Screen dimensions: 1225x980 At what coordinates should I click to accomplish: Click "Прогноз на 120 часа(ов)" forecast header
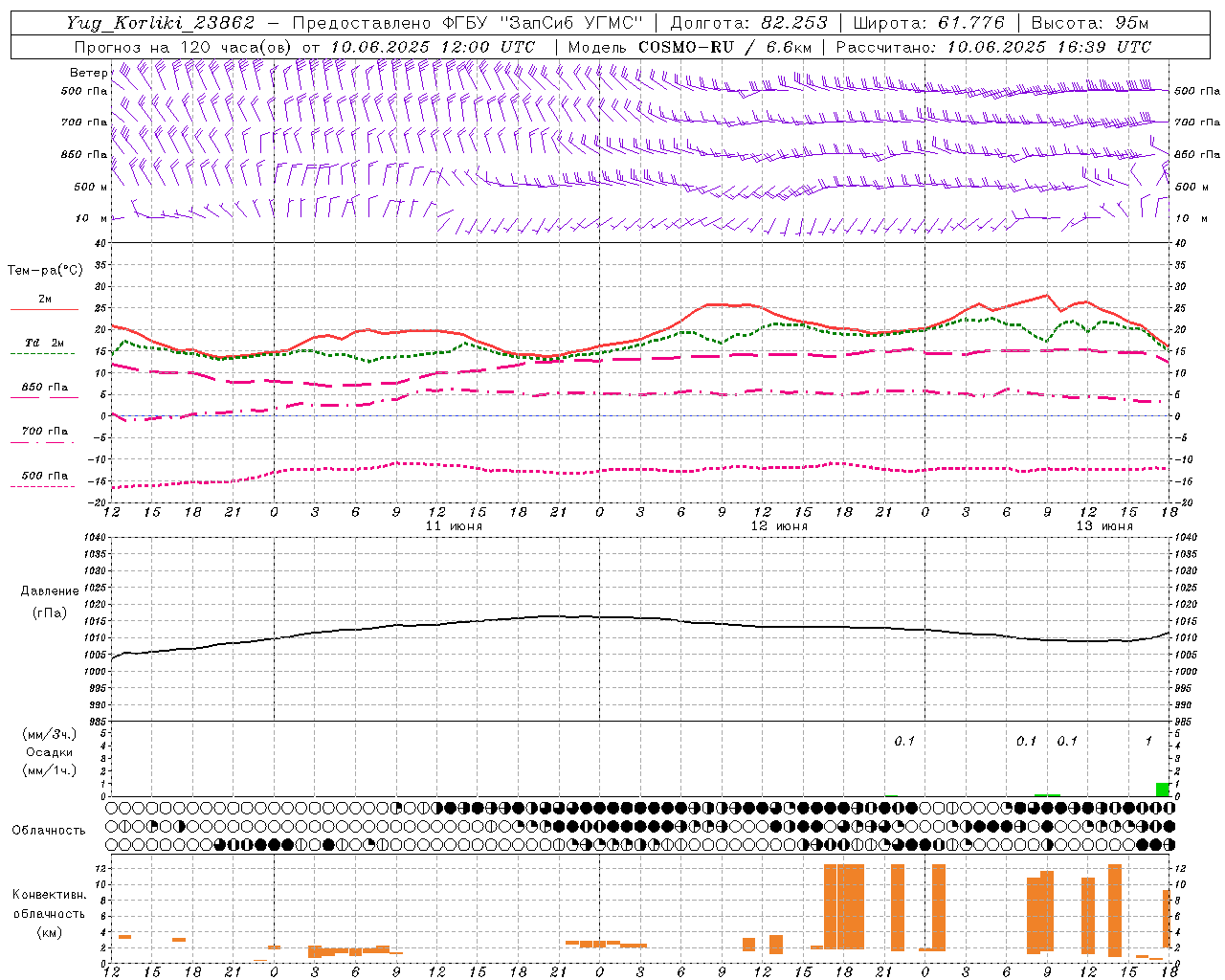coord(184,47)
